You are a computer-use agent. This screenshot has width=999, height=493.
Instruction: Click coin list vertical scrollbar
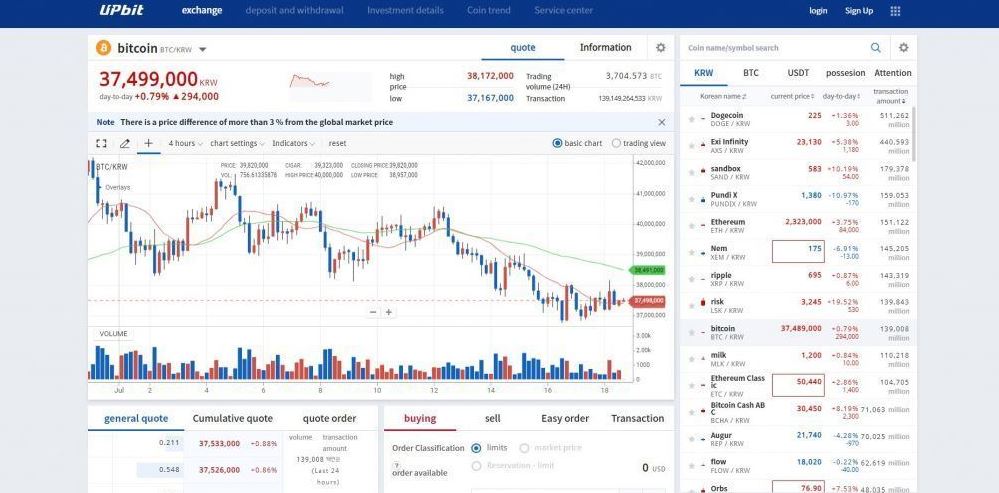point(914,134)
